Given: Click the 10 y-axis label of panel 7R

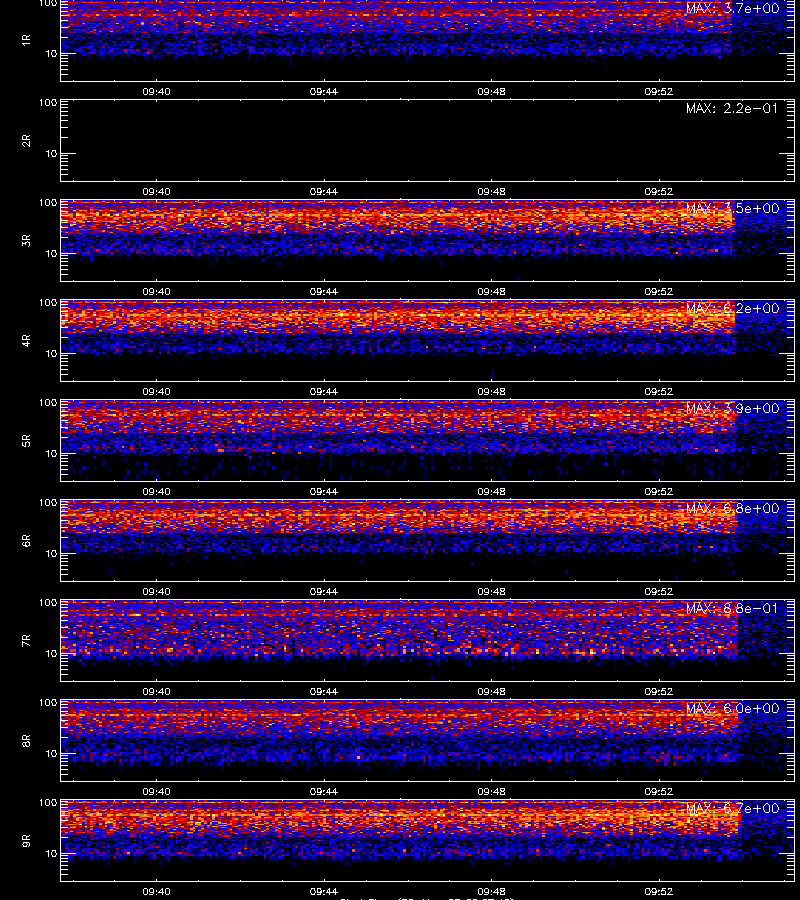Looking at the screenshot, I should point(51,654).
